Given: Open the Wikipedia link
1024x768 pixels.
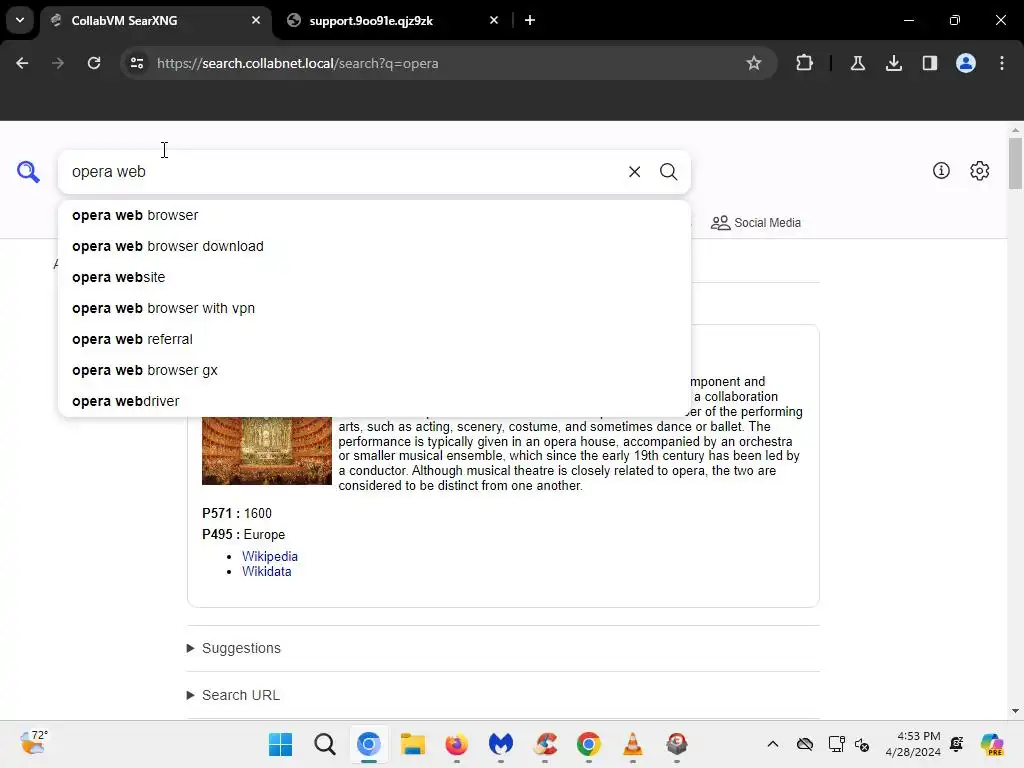Looking at the screenshot, I should 270,556.
